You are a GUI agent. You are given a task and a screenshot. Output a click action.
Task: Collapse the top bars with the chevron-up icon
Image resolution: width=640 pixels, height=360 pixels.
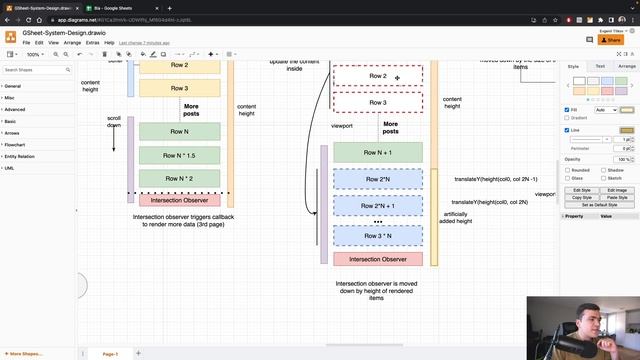click(x=633, y=54)
